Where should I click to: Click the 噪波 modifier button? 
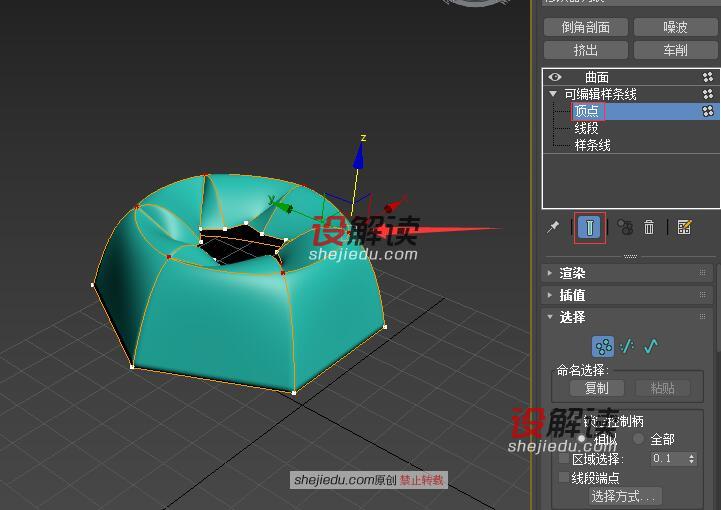(675, 27)
